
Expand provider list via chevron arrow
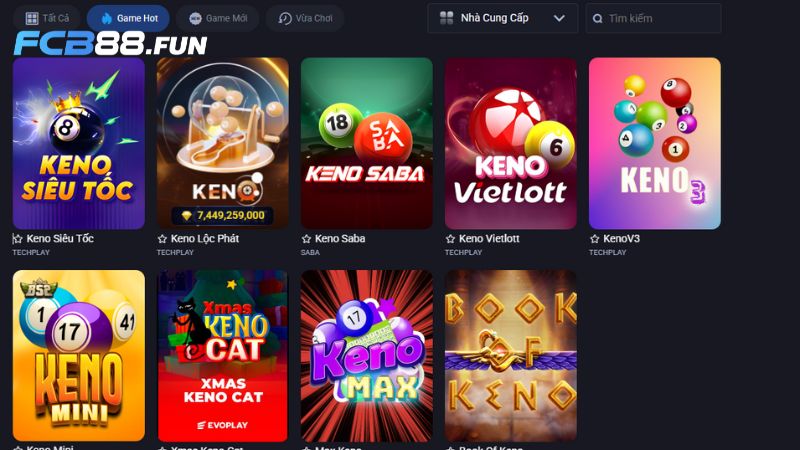tap(559, 18)
